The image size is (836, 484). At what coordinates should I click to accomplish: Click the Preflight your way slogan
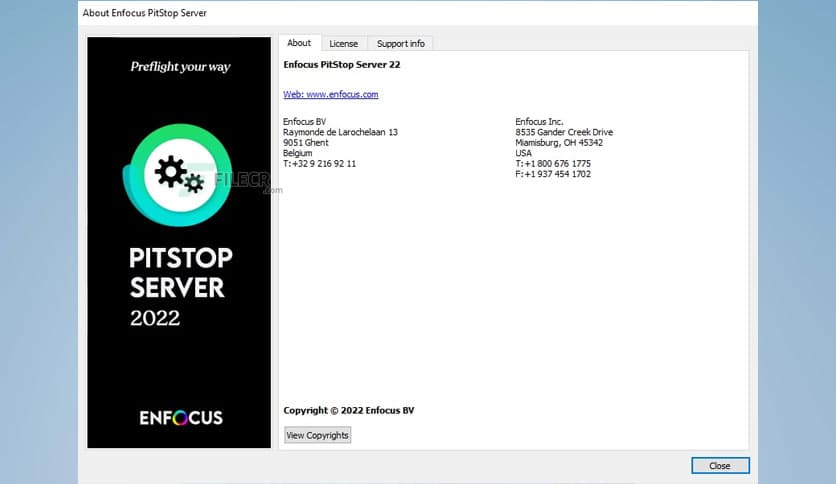(x=180, y=67)
